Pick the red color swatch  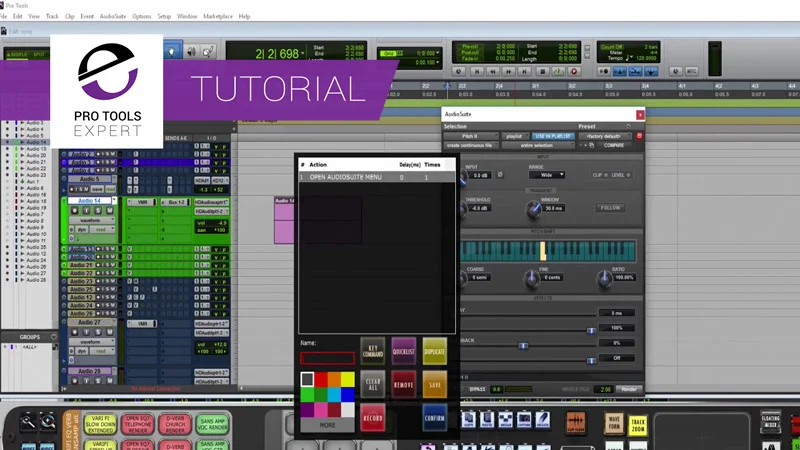(321, 379)
